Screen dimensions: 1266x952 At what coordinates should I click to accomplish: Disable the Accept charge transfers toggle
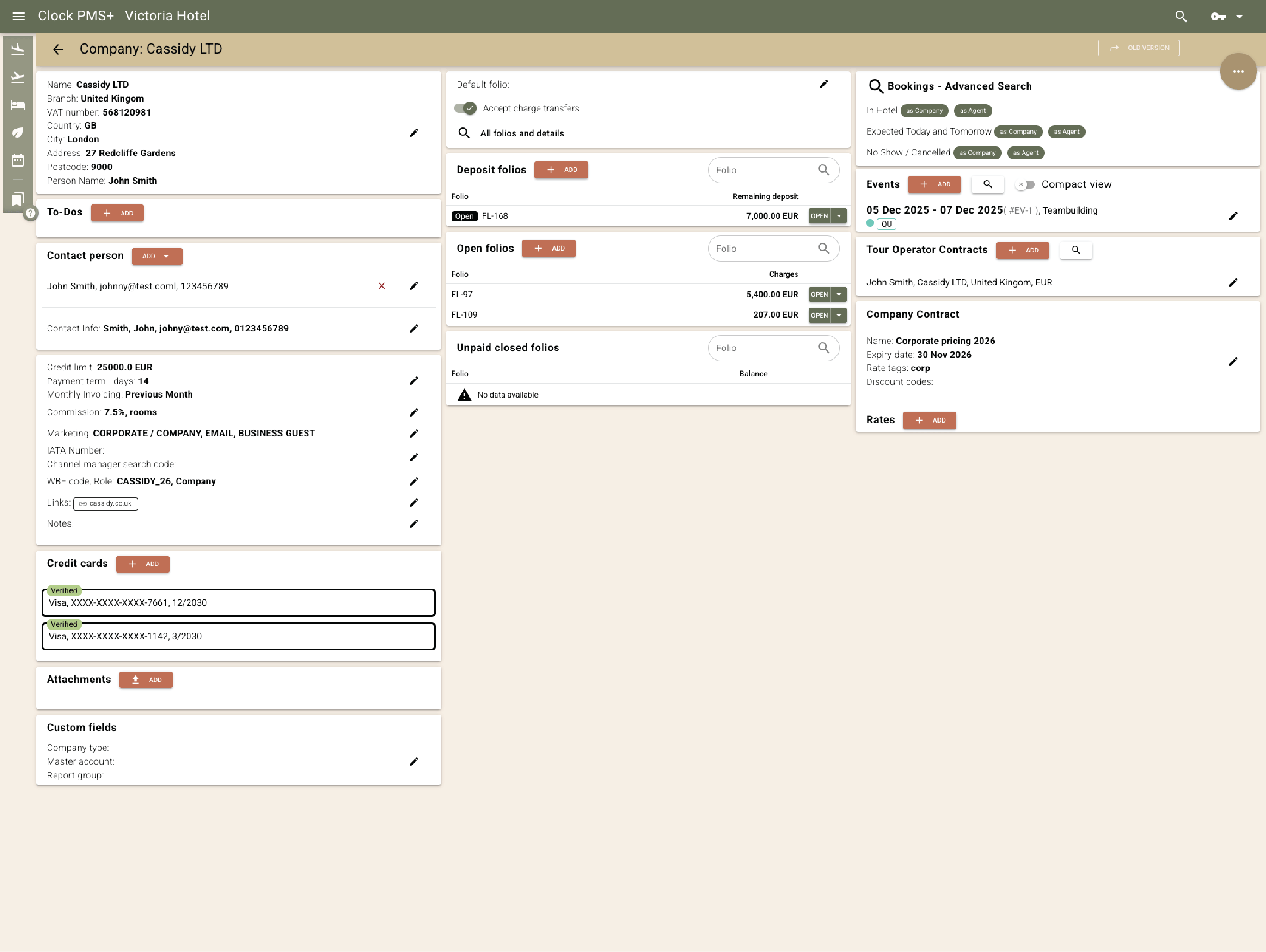tap(465, 107)
